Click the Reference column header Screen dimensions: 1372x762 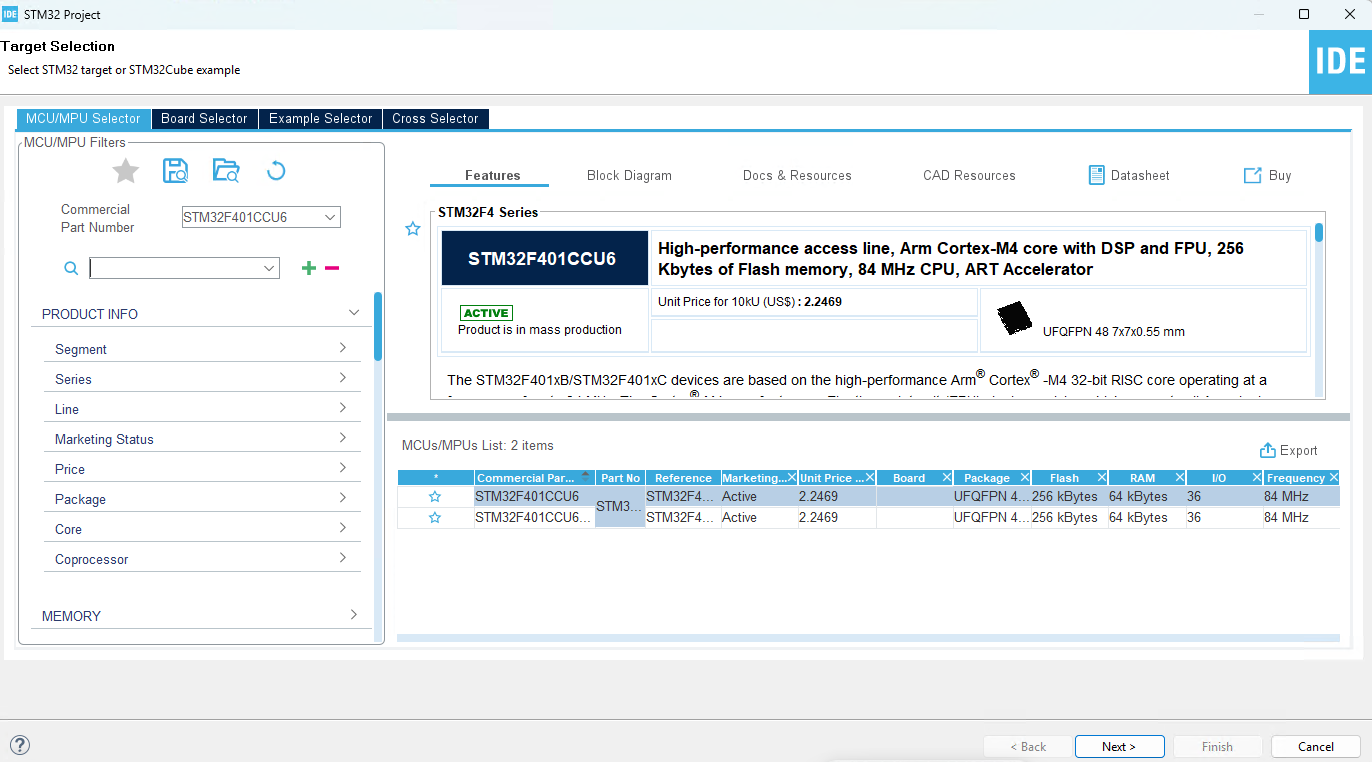(x=683, y=478)
